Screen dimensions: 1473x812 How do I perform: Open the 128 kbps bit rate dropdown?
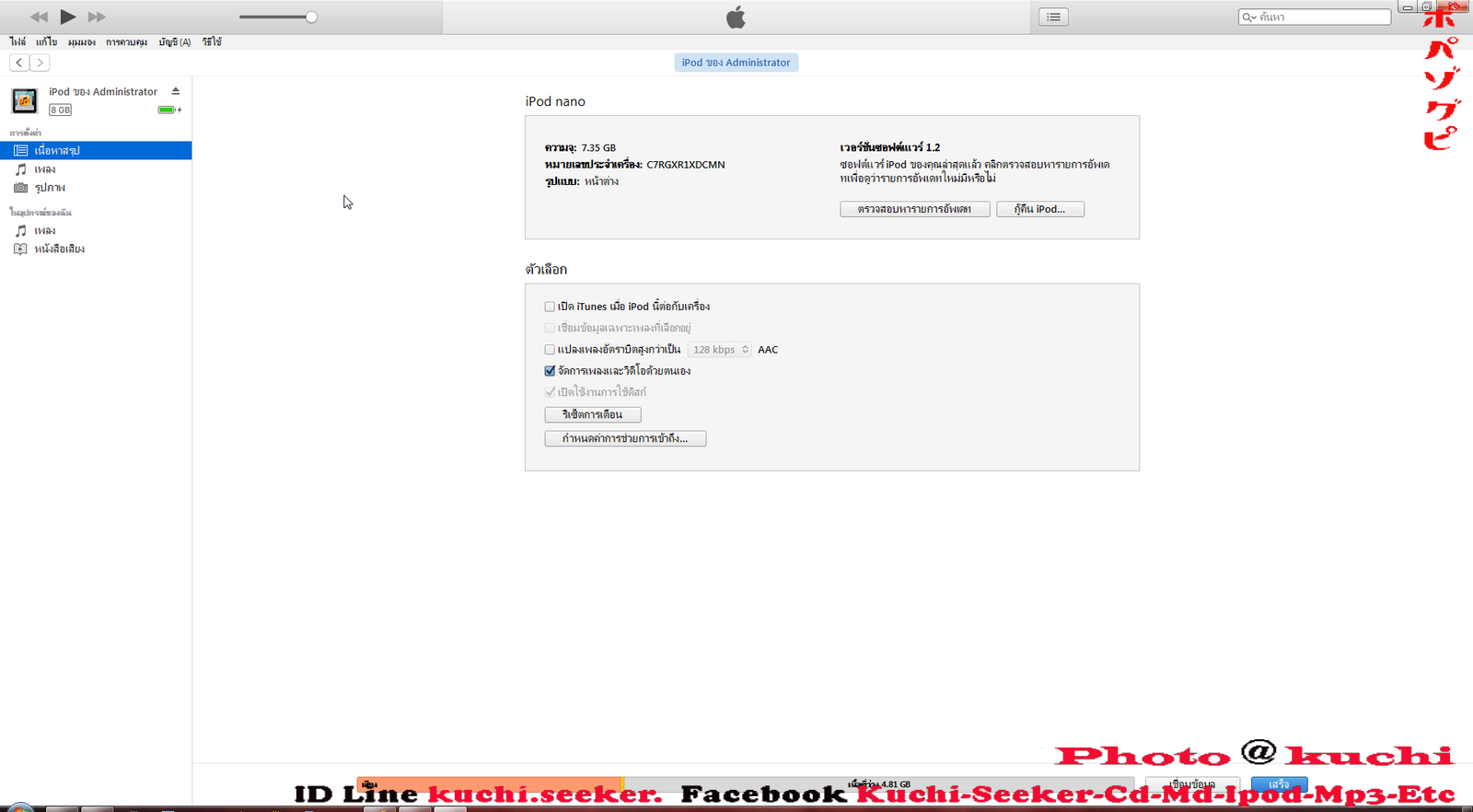(720, 350)
